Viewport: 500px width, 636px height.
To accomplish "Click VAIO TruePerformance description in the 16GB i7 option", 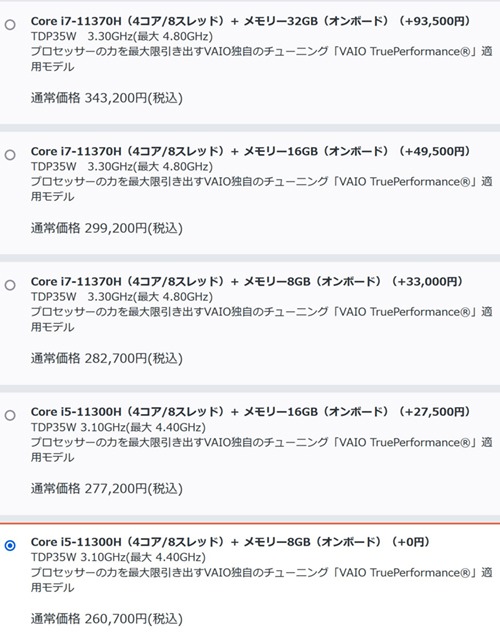I will click(262, 189).
